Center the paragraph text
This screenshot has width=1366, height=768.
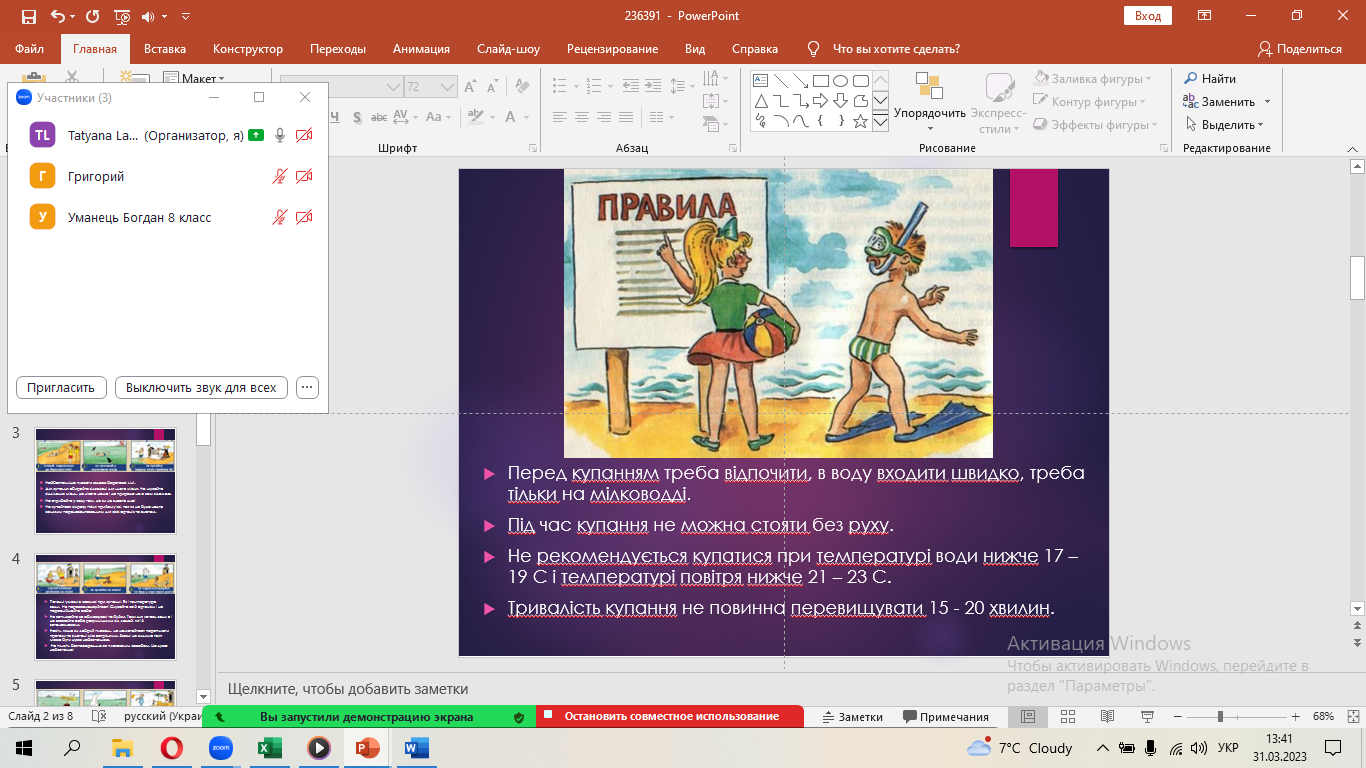pos(582,117)
